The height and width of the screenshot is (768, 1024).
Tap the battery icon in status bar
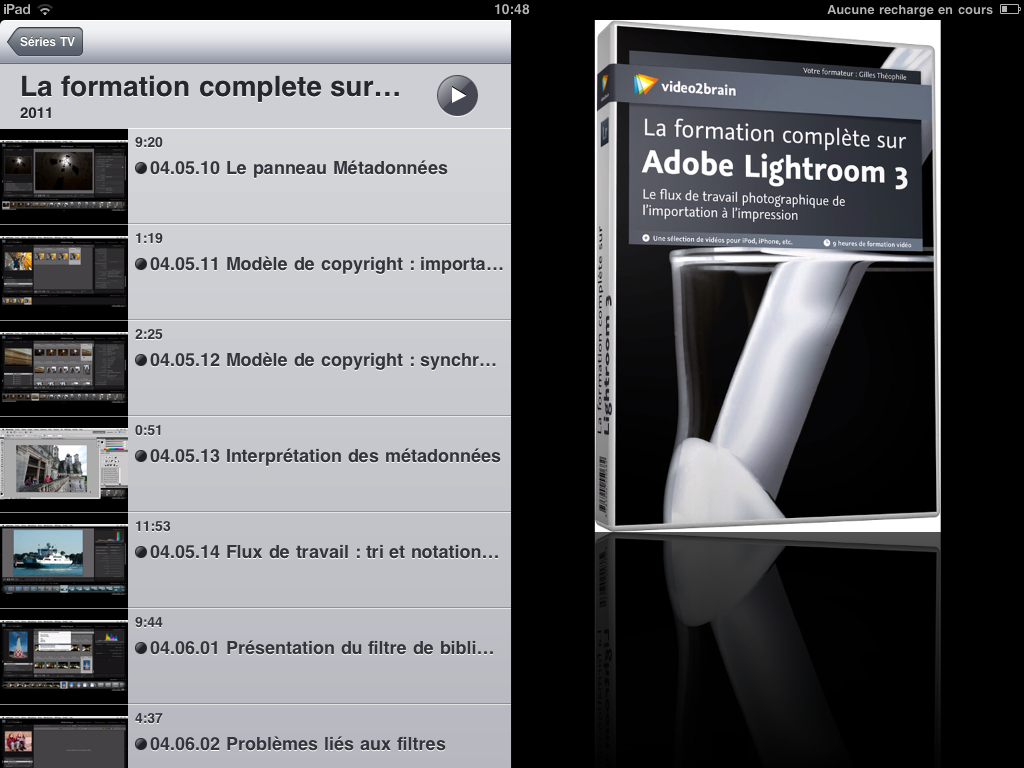pyautogui.click(x=1009, y=9)
